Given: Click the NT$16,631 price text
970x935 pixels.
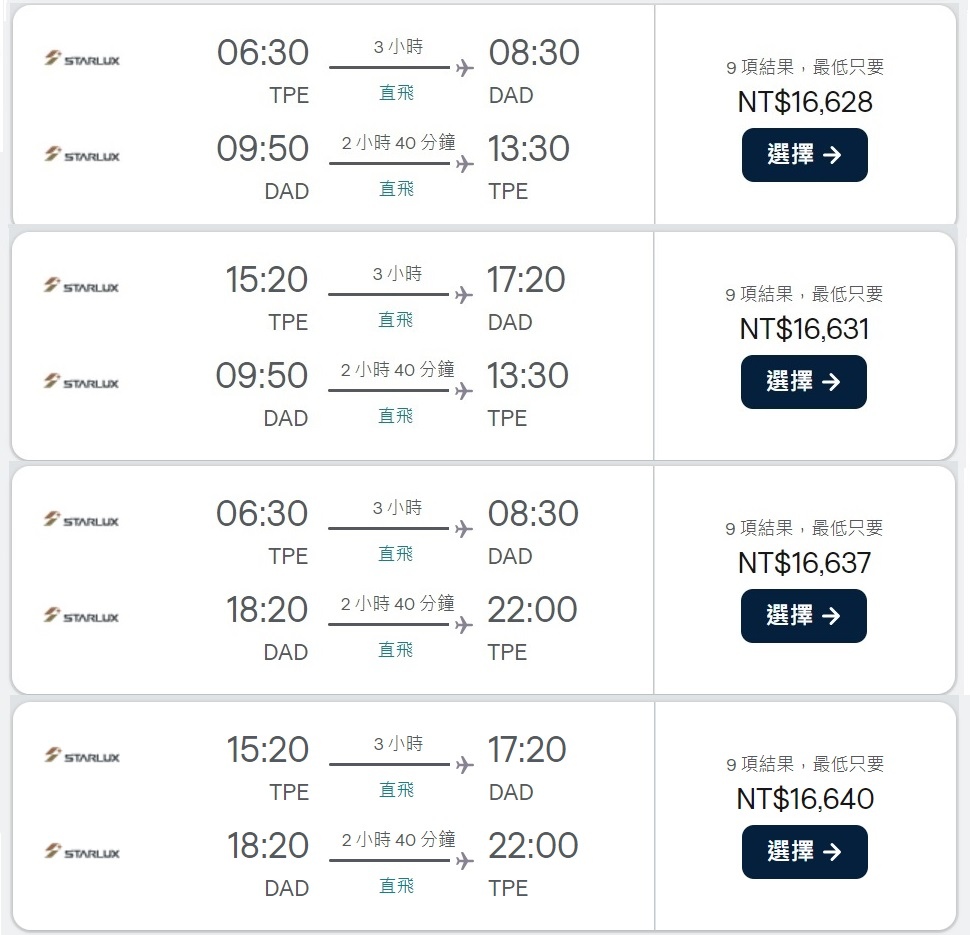Looking at the screenshot, I should click(804, 329).
